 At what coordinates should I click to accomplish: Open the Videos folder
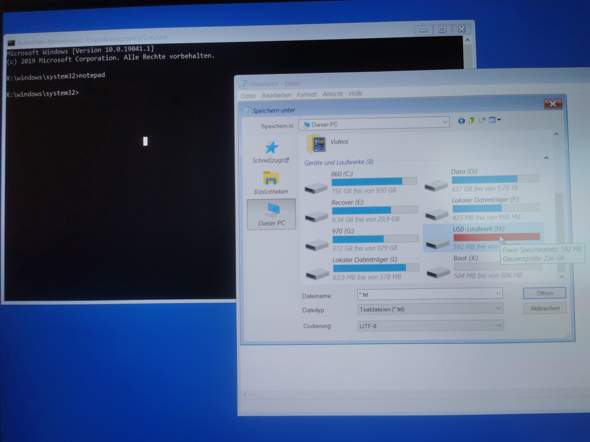327,143
